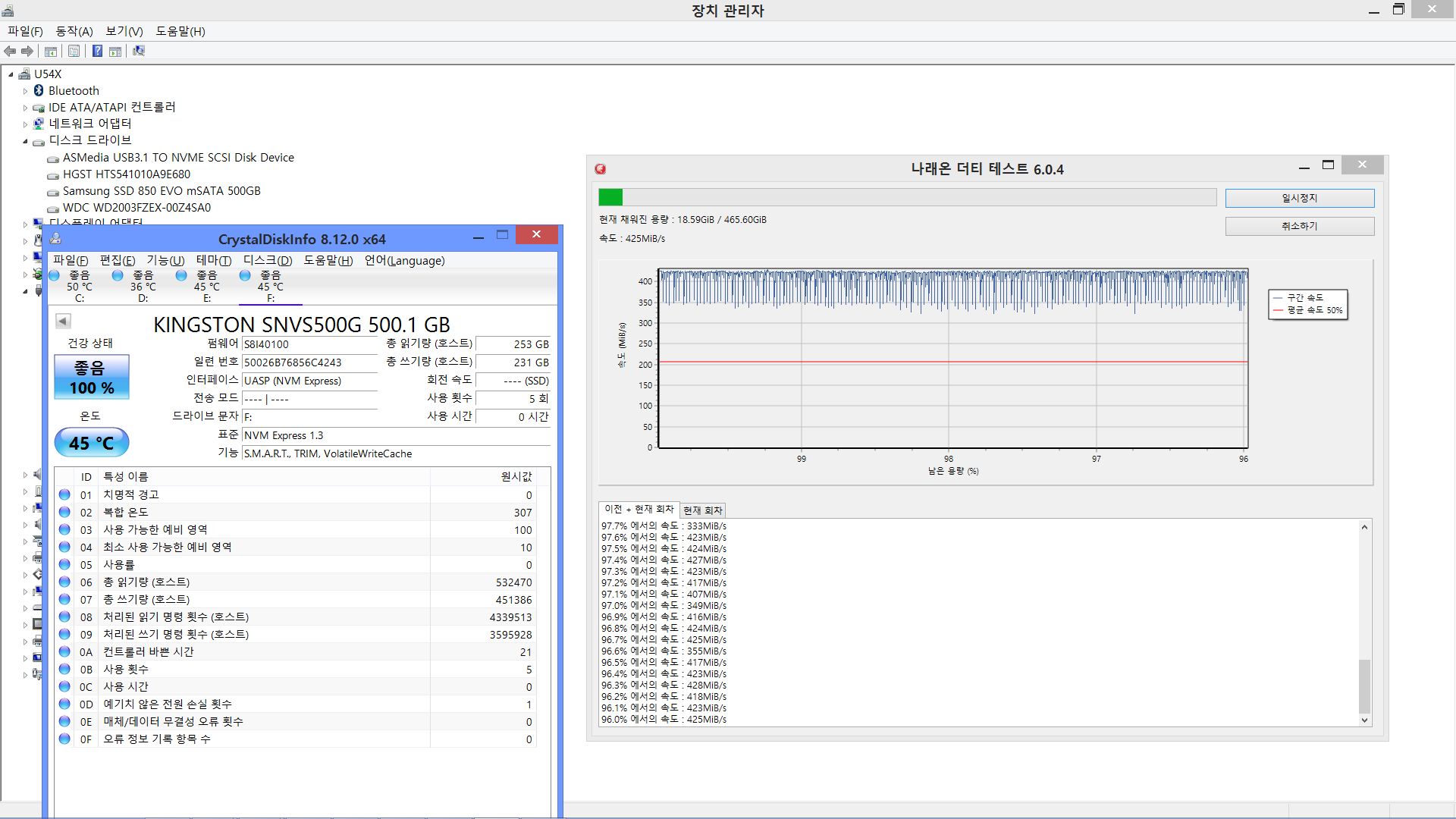This screenshot has height=819, width=1456.
Task: Click the disk icon beside WDC WD2003FZEX
Action: pos(53,209)
